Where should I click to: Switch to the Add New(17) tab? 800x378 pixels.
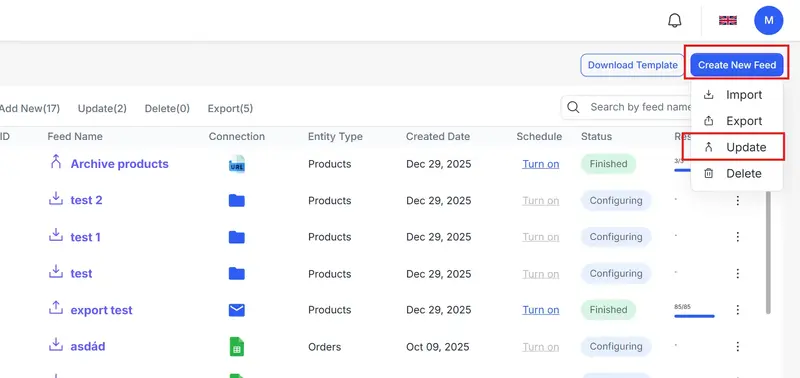click(x=29, y=108)
